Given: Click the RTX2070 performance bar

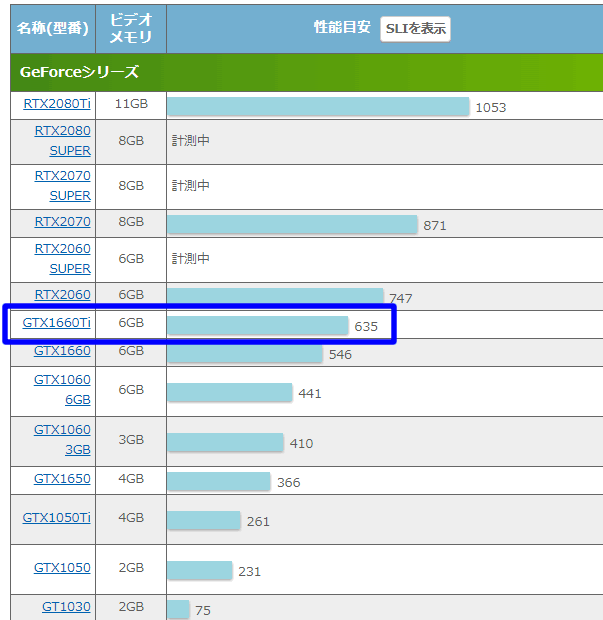Looking at the screenshot, I should (x=292, y=224).
